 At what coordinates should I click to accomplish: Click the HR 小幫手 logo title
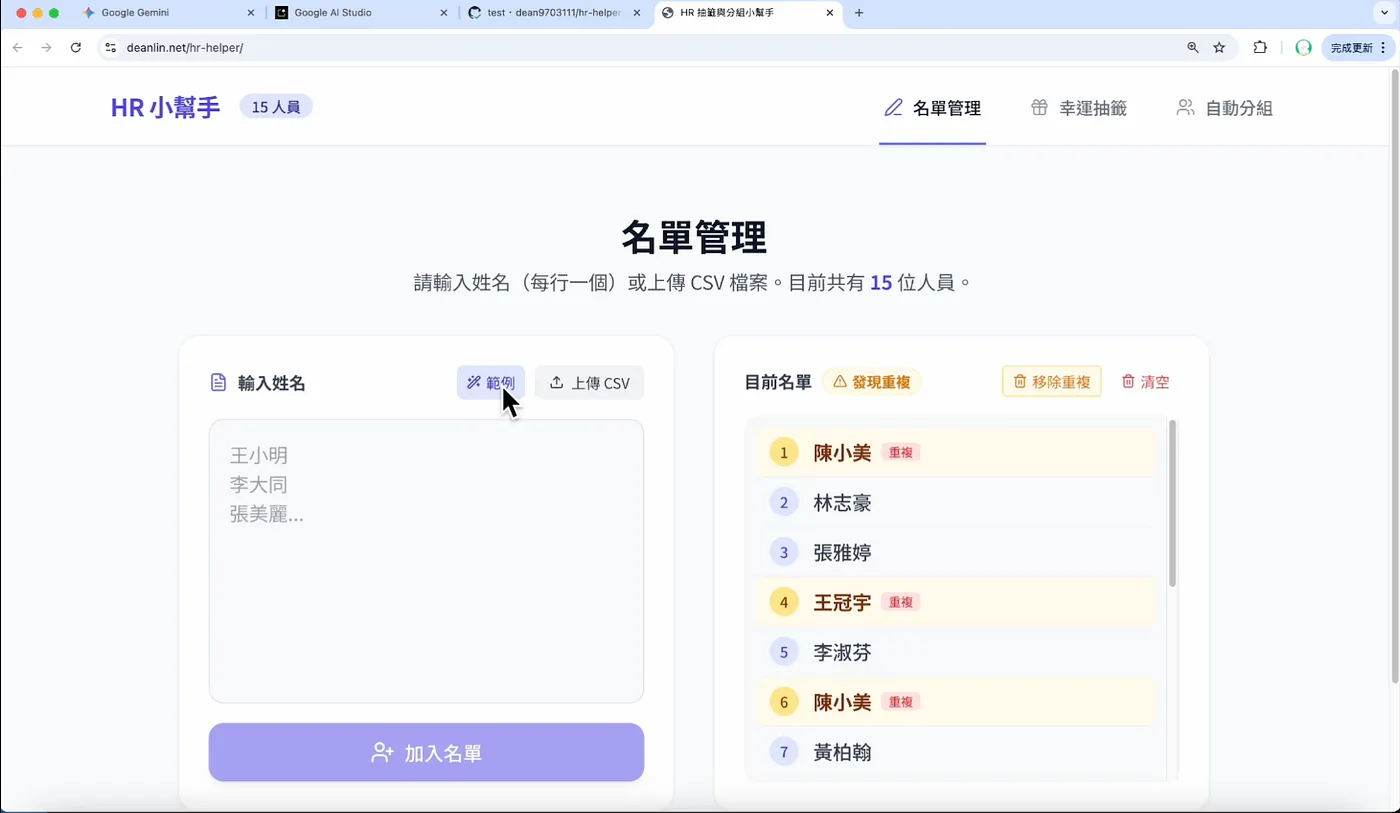165,107
